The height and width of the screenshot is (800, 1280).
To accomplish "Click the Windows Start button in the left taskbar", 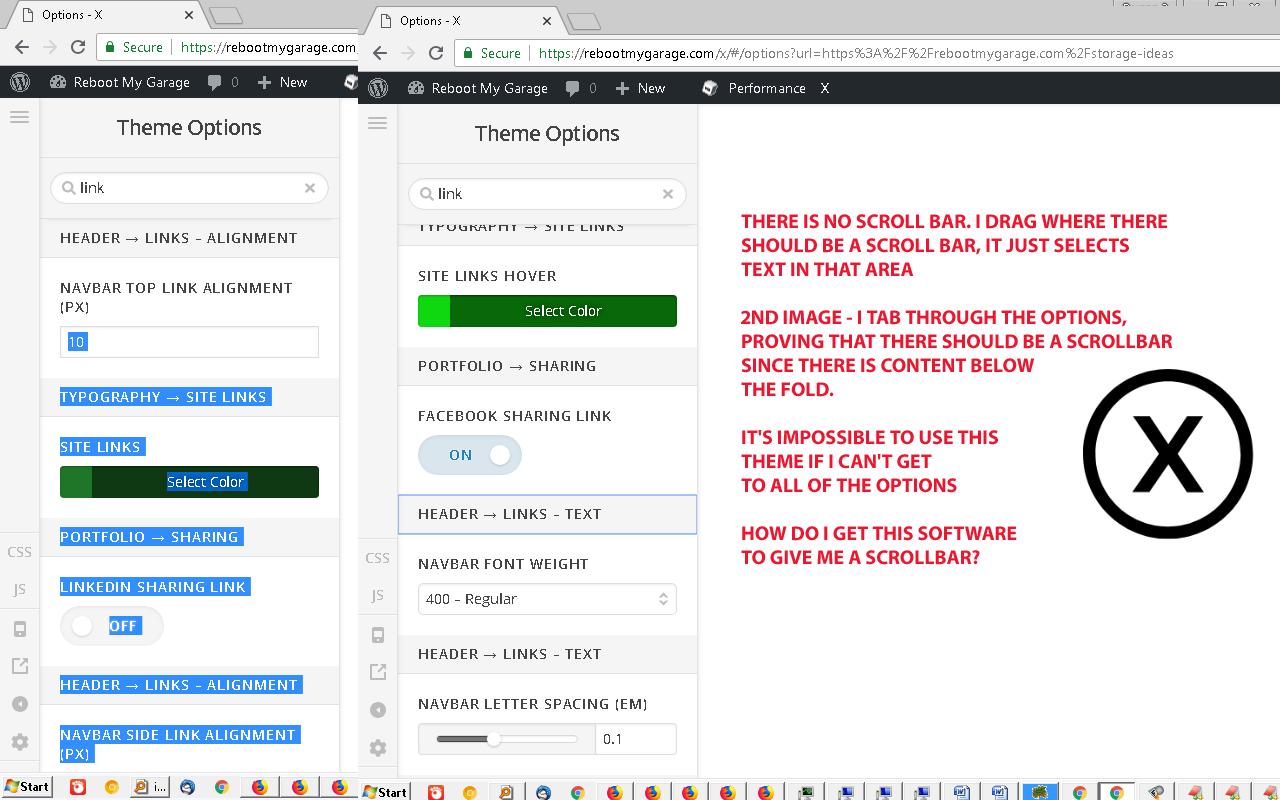I will [x=27, y=787].
